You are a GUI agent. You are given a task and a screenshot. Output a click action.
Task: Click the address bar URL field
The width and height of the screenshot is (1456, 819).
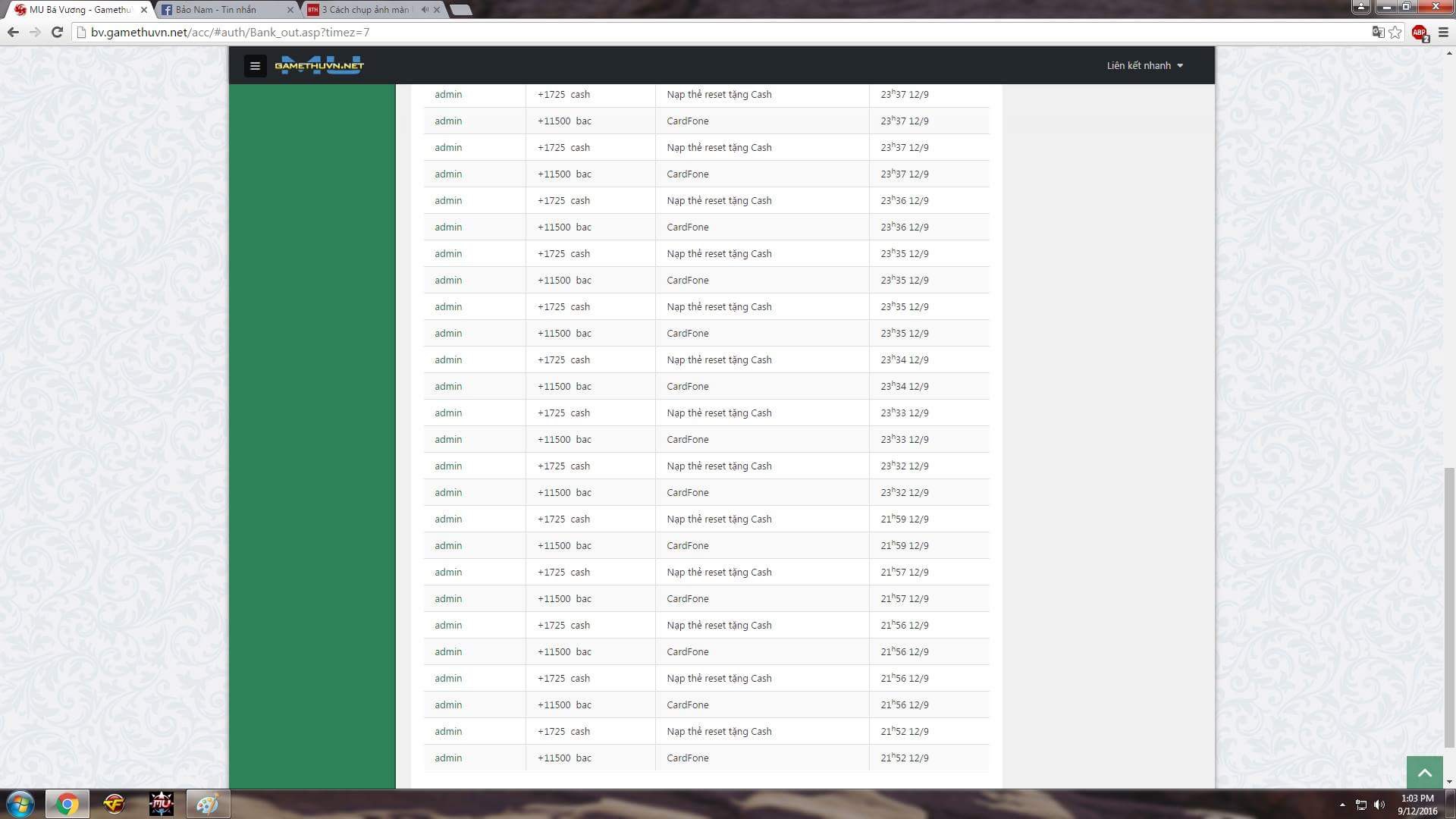(x=720, y=32)
